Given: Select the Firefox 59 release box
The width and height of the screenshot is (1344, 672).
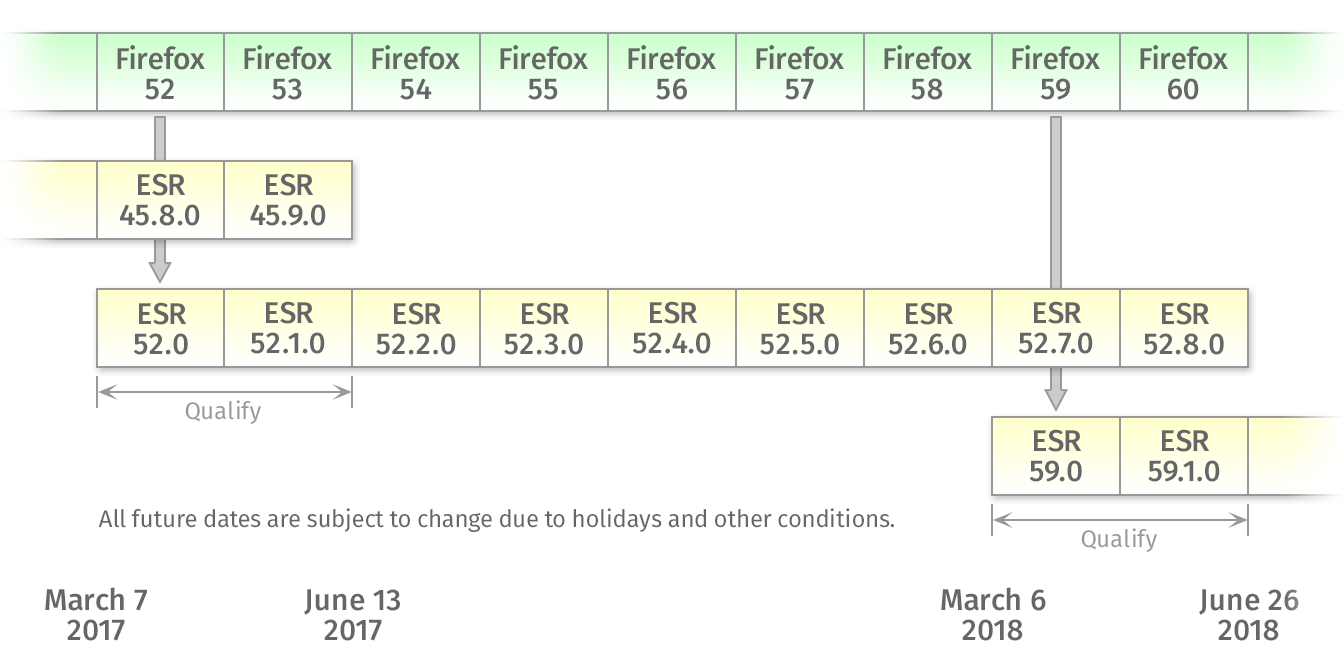Looking at the screenshot, I should click(1056, 73).
